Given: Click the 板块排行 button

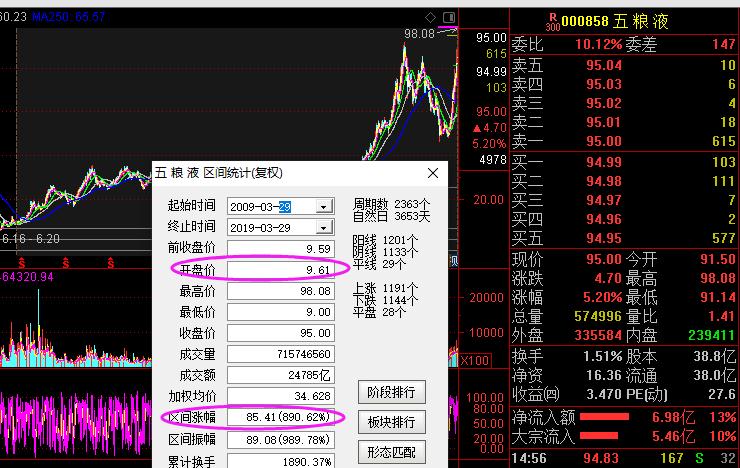Looking at the screenshot, I should (392, 422).
